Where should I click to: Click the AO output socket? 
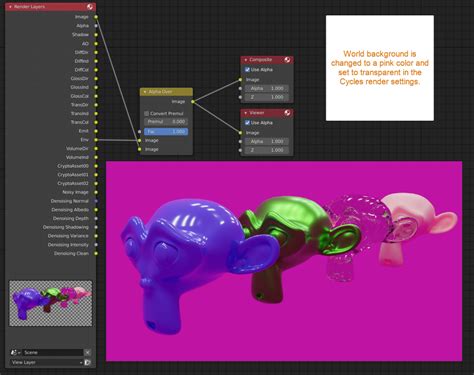coord(96,44)
